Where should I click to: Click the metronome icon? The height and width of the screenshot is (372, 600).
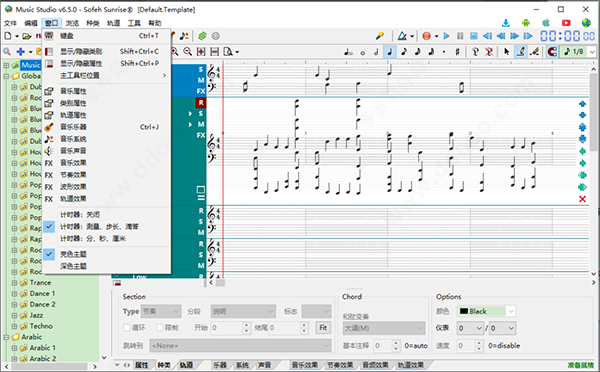(402, 36)
